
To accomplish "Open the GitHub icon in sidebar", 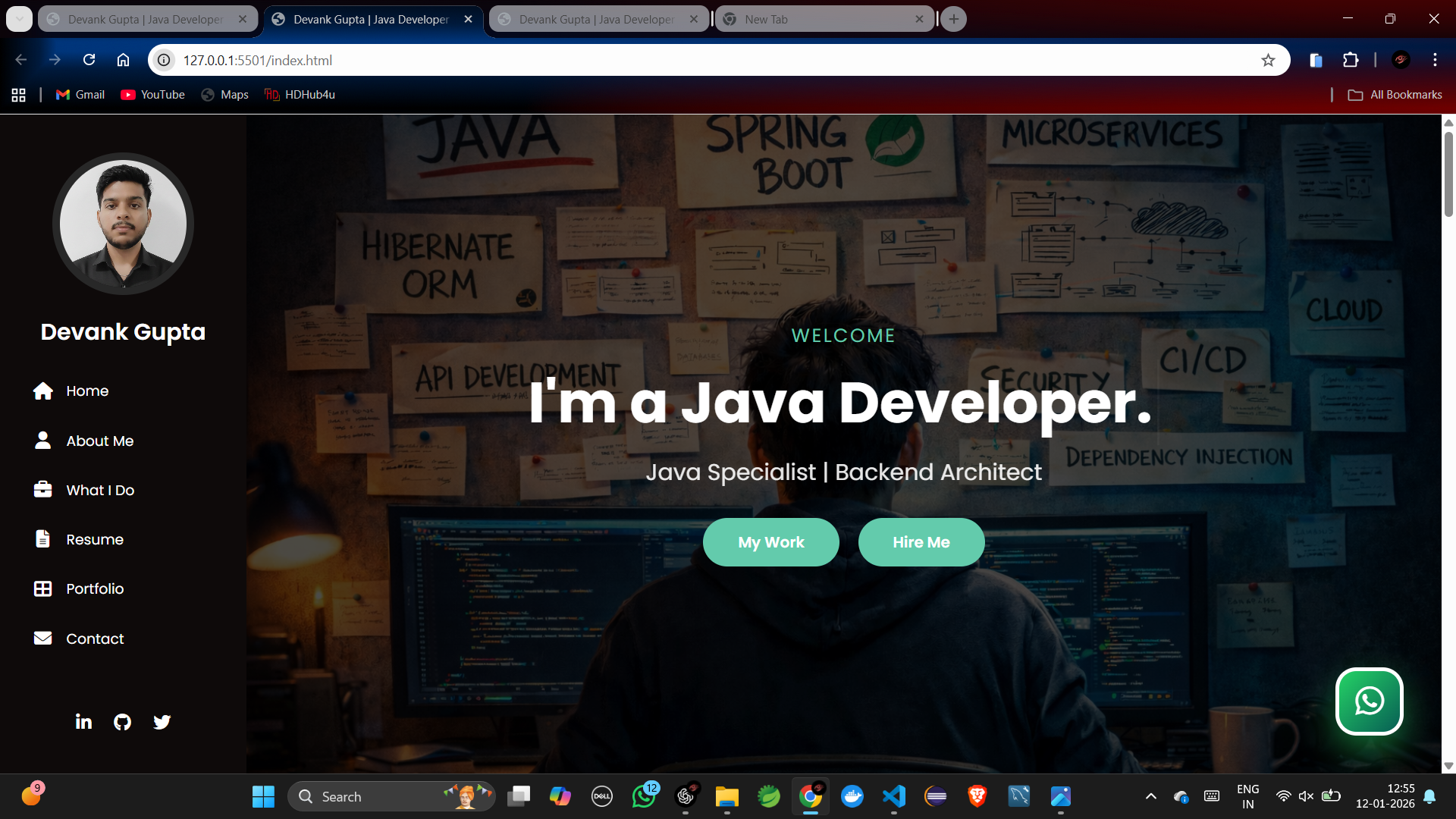I will coord(122,722).
